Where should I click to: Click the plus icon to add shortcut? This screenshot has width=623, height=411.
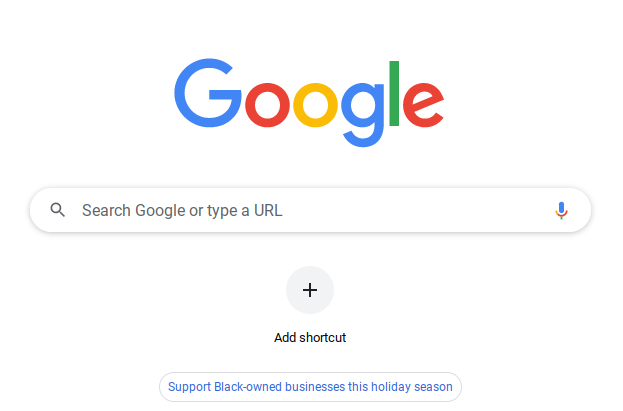pos(310,290)
